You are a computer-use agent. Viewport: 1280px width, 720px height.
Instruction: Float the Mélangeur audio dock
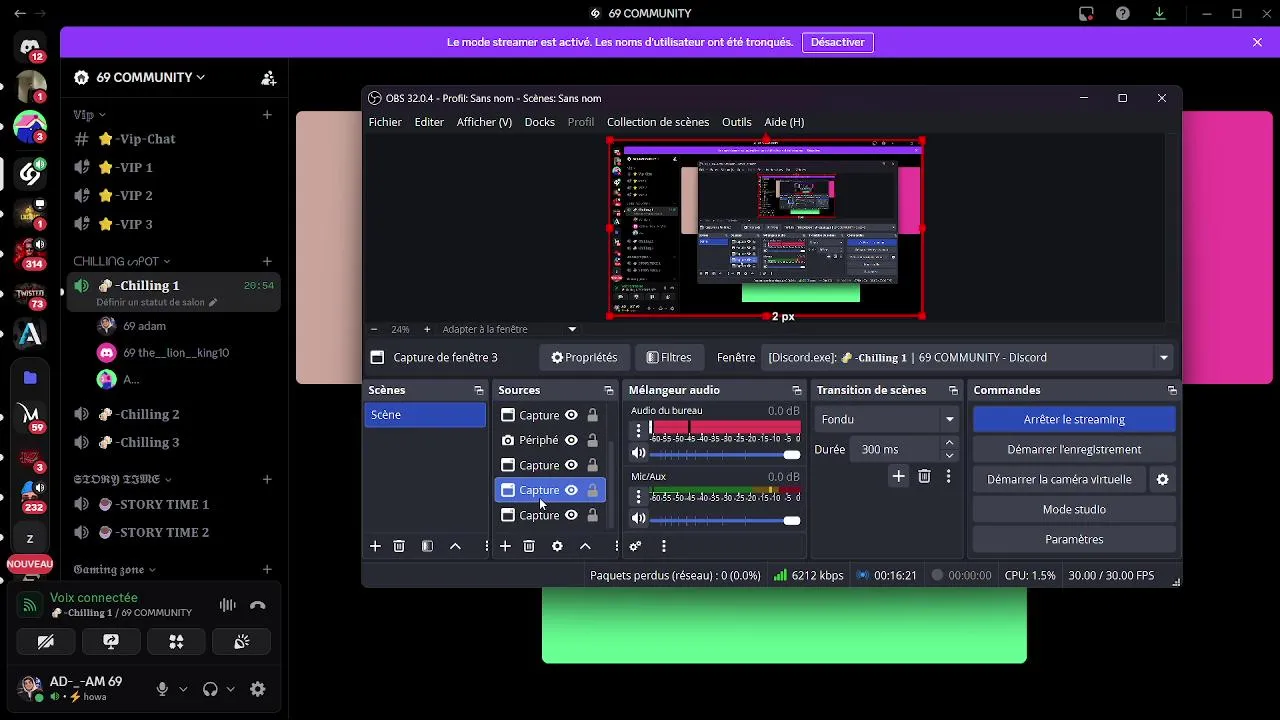797,391
